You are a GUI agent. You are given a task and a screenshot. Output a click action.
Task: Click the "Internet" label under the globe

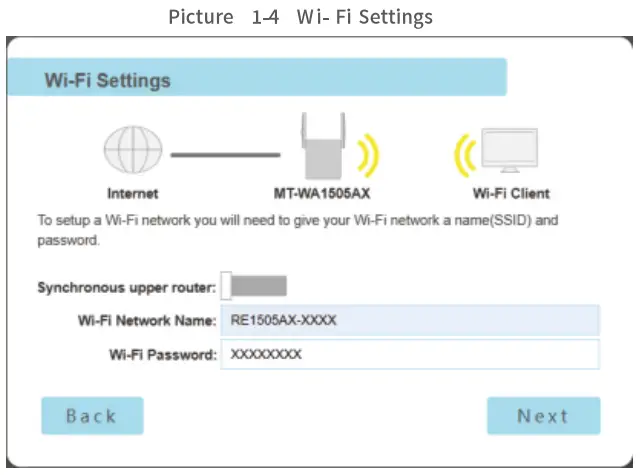(132, 194)
